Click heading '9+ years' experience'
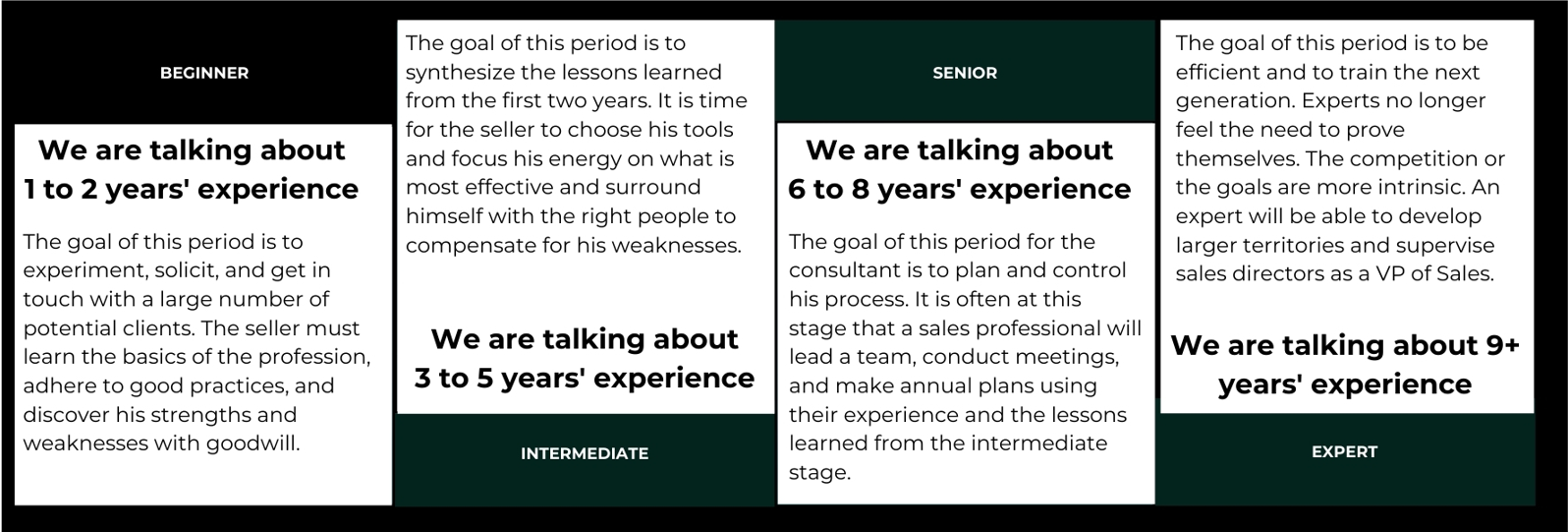Image resolution: width=1568 pixels, height=532 pixels. pos(1345,364)
